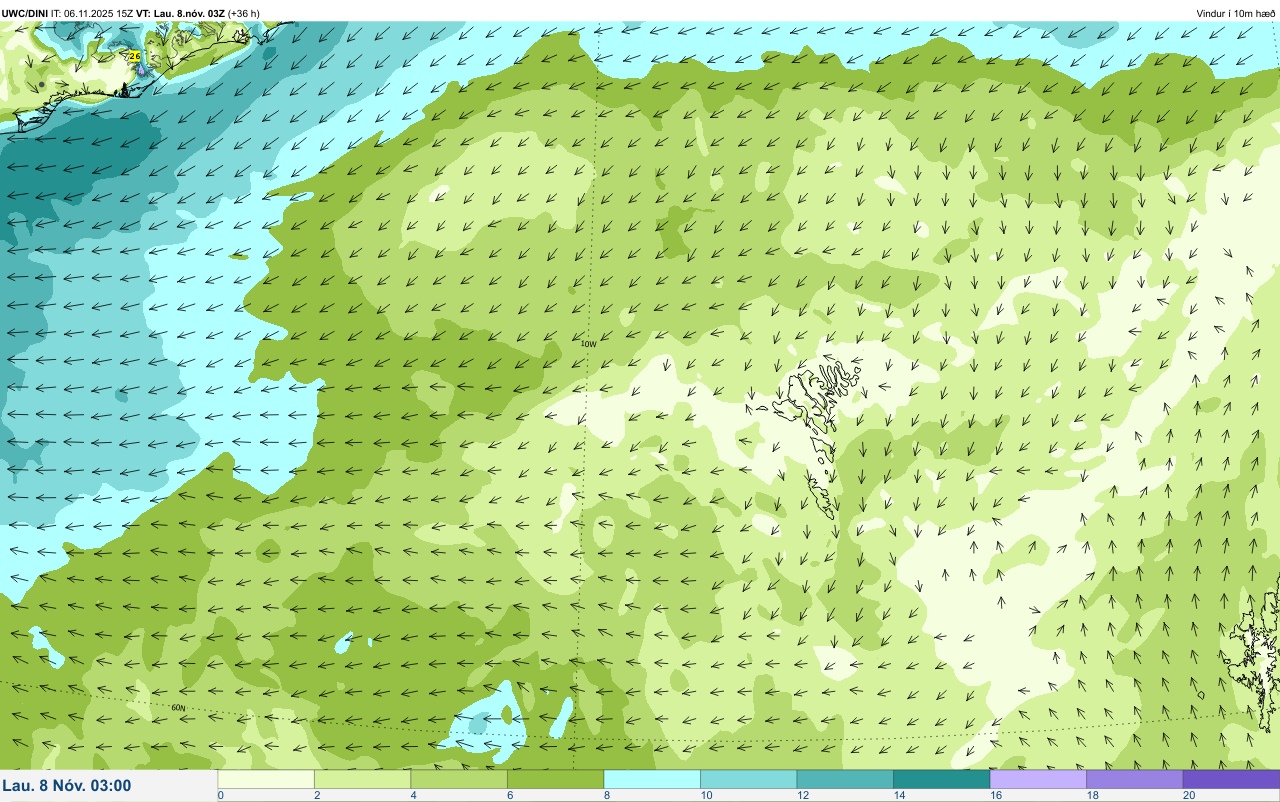Screen dimensions: 1280x802
Task: Click the '10W' longitude label
Action: tap(588, 343)
